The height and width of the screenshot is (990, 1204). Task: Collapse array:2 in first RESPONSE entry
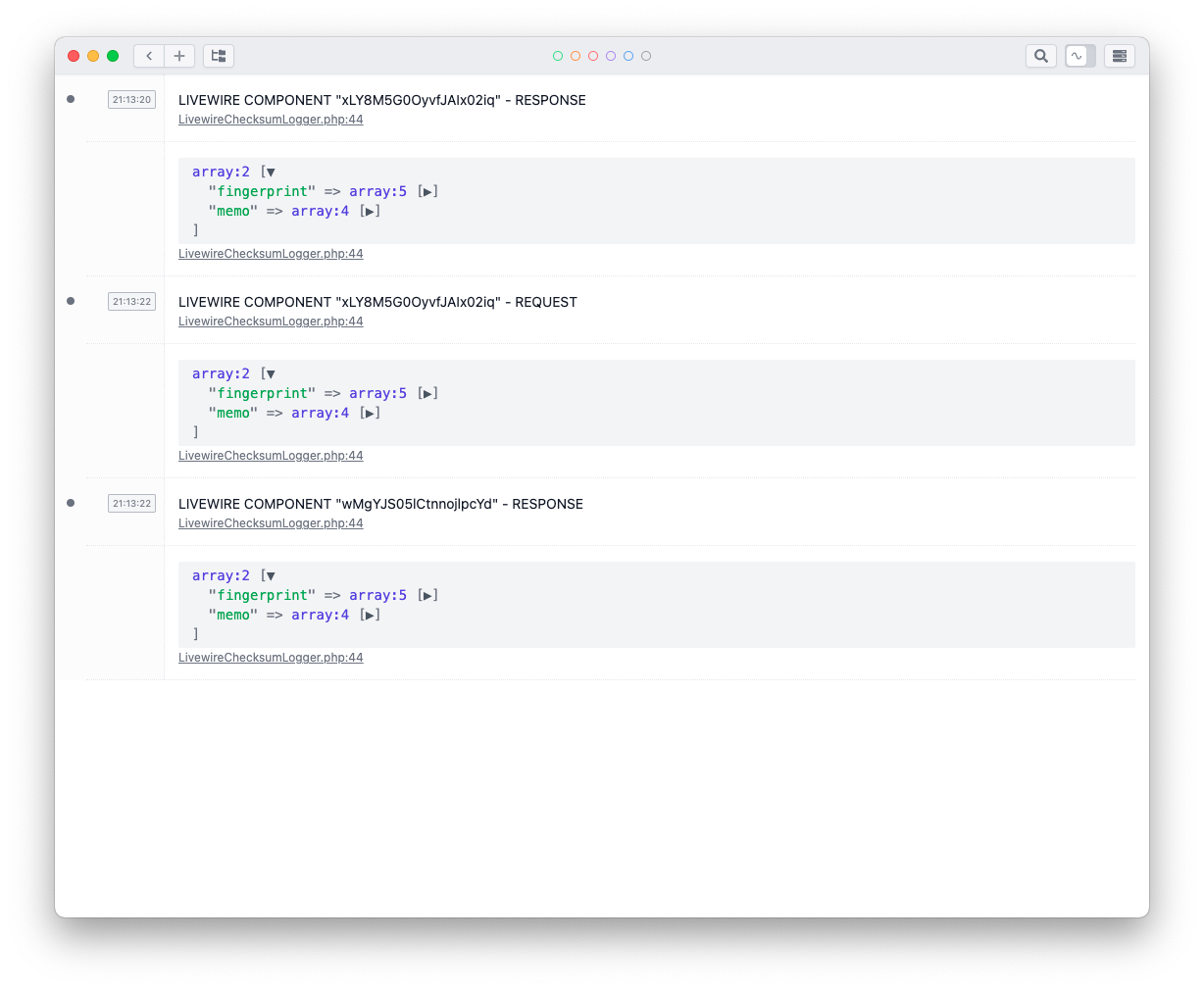click(271, 172)
